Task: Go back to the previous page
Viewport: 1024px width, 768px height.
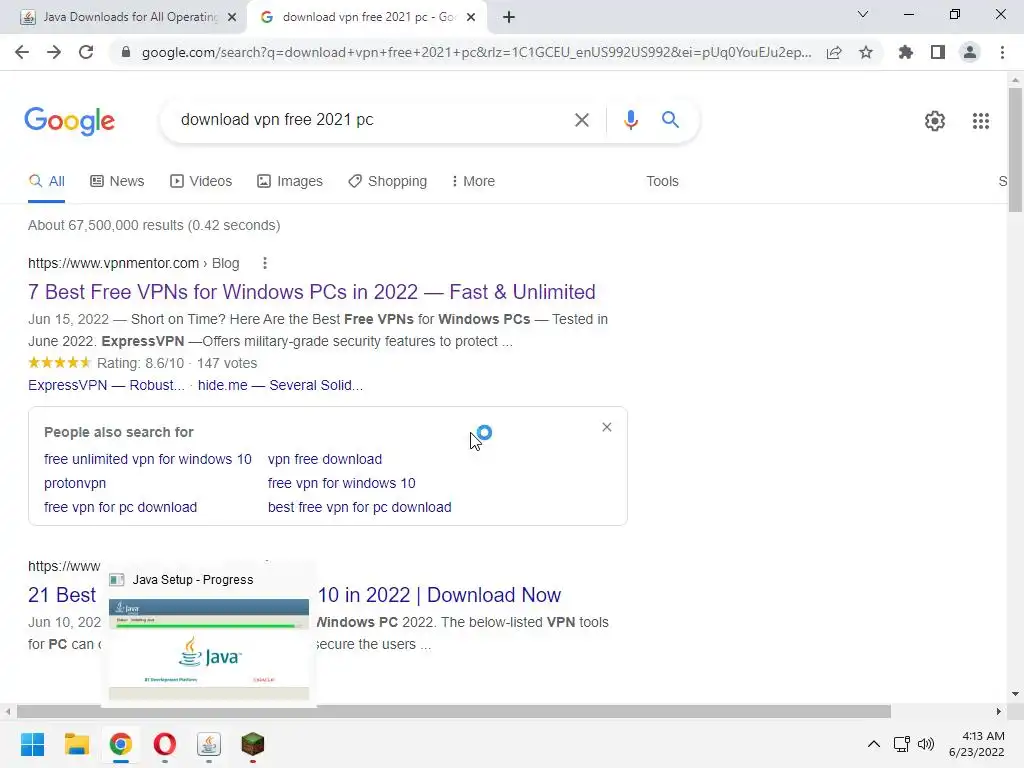Action: [22, 52]
